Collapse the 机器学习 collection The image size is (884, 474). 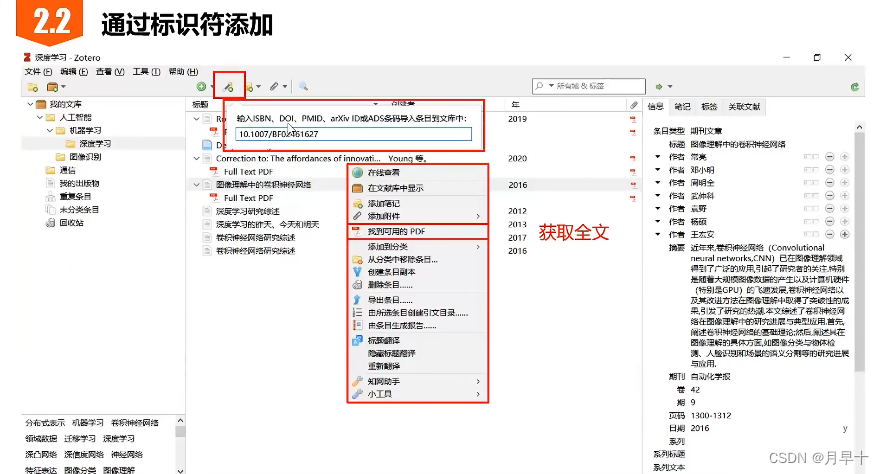(50, 130)
